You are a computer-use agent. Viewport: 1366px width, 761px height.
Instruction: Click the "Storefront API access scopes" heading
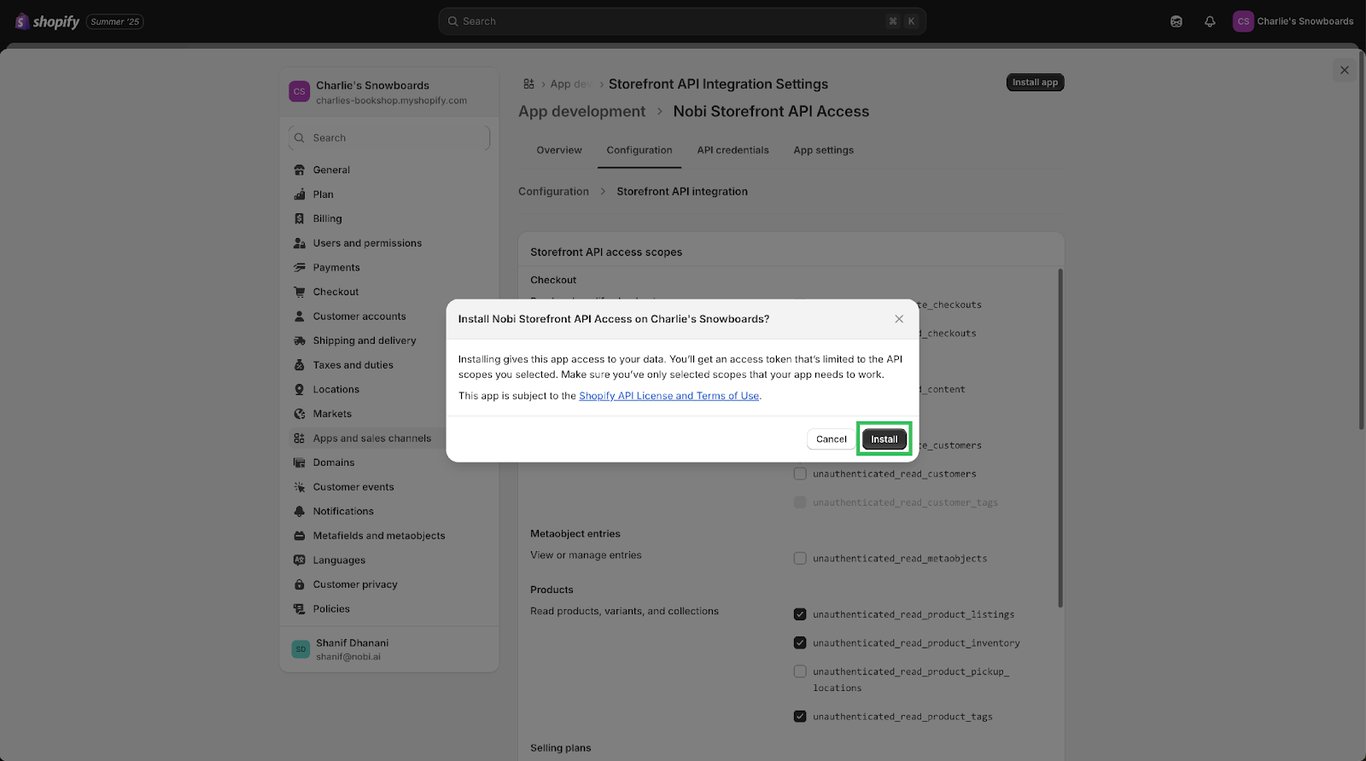click(x=606, y=252)
